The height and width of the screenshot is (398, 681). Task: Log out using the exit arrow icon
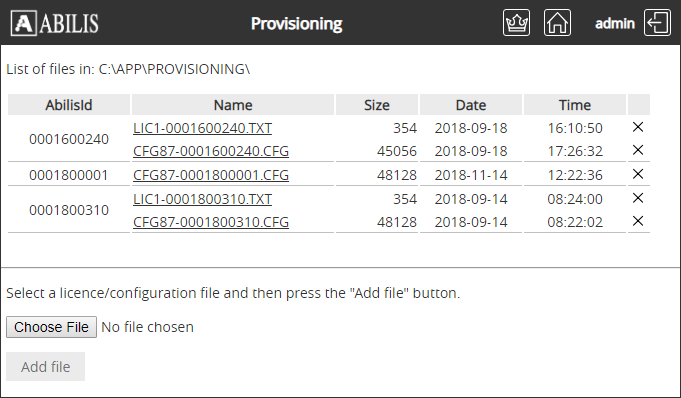pyautogui.click(x=657, y=23)
